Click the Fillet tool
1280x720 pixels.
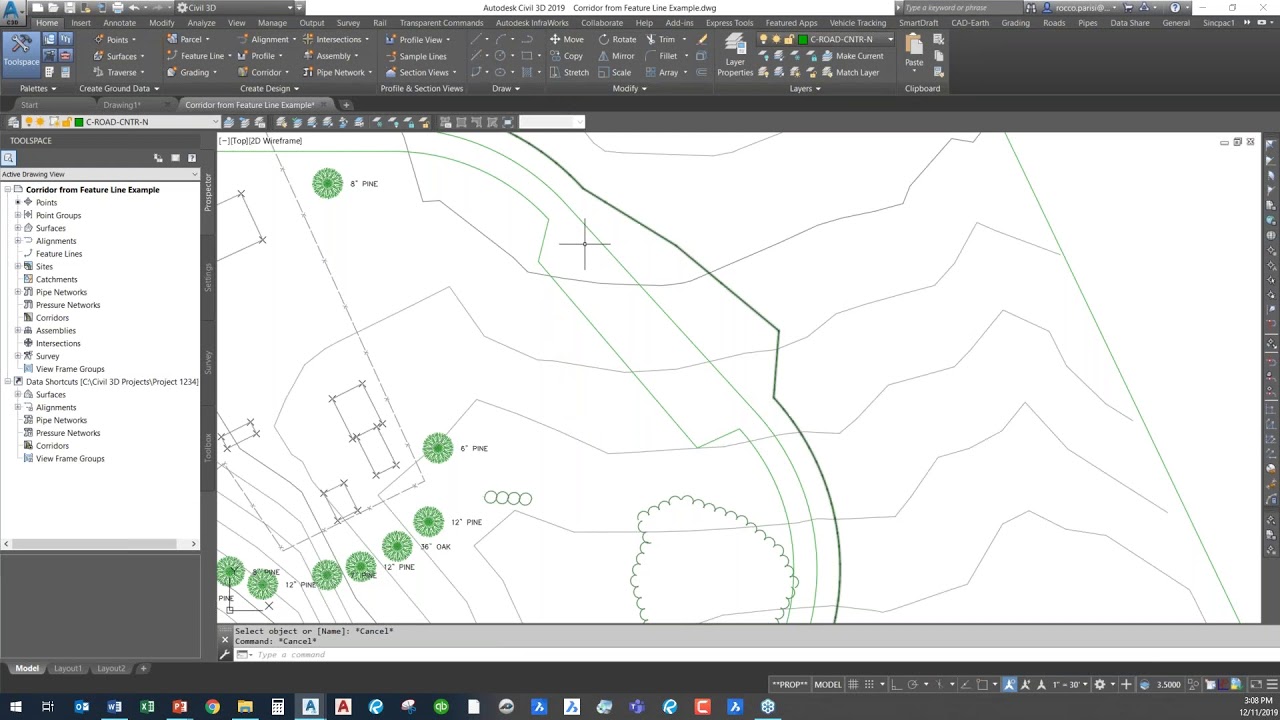(x=661, y=56)
